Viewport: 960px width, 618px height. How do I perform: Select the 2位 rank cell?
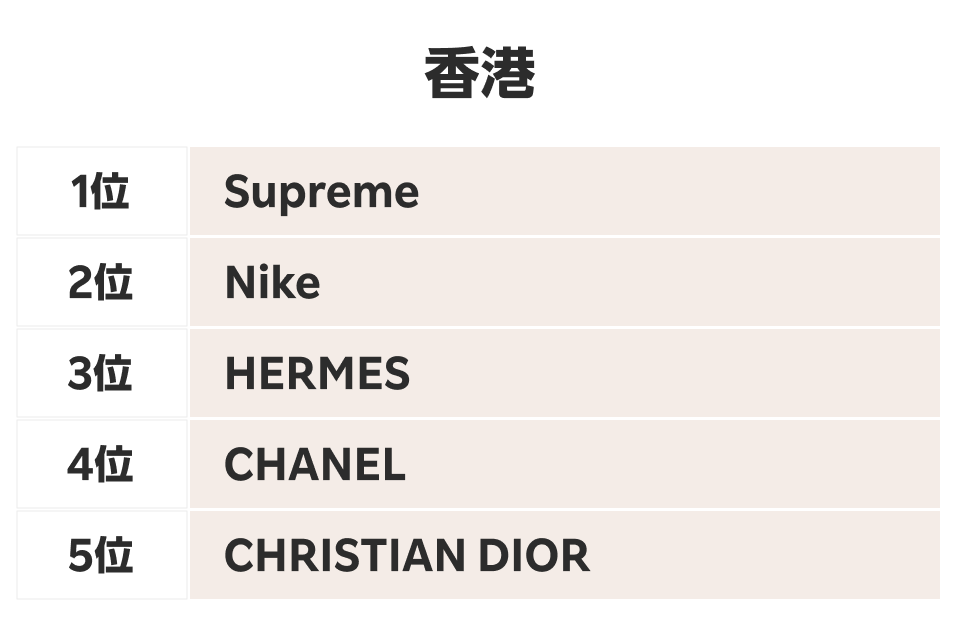click(x=101, y=283)
